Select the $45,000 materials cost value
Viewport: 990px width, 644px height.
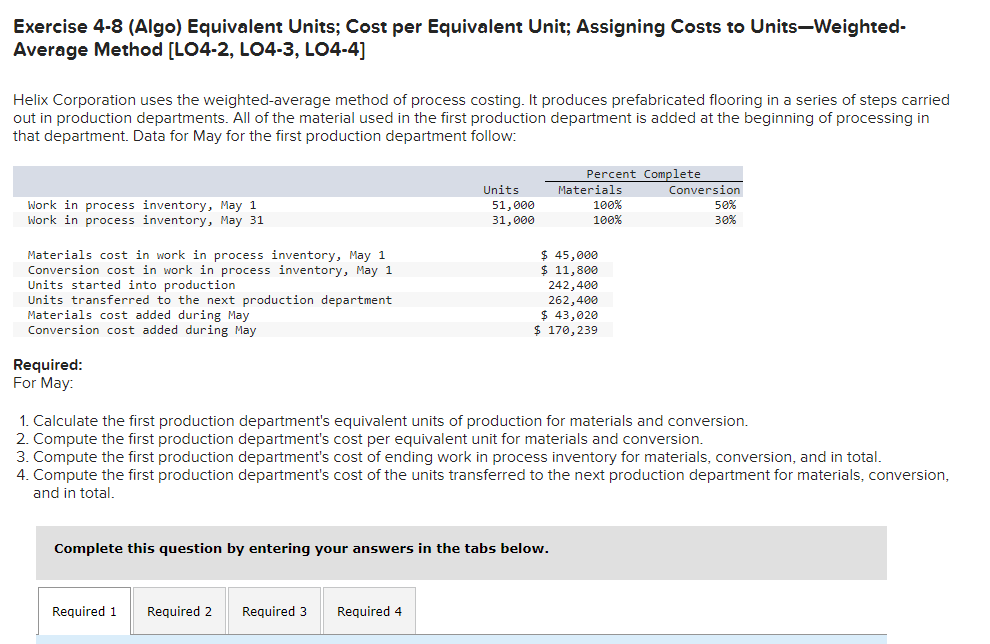568,254
